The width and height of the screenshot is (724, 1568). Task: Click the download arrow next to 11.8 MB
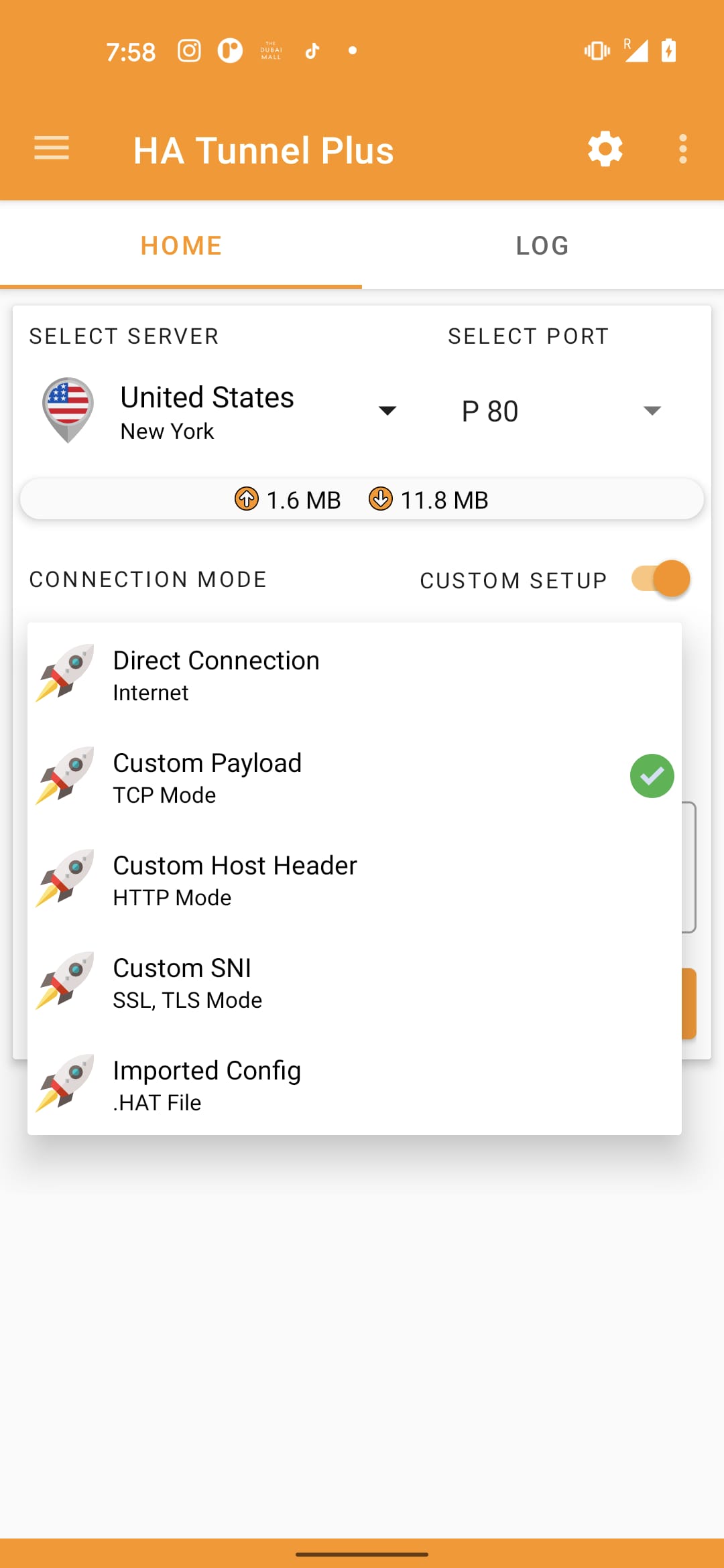pyautogui.click(x=380, y=499)
